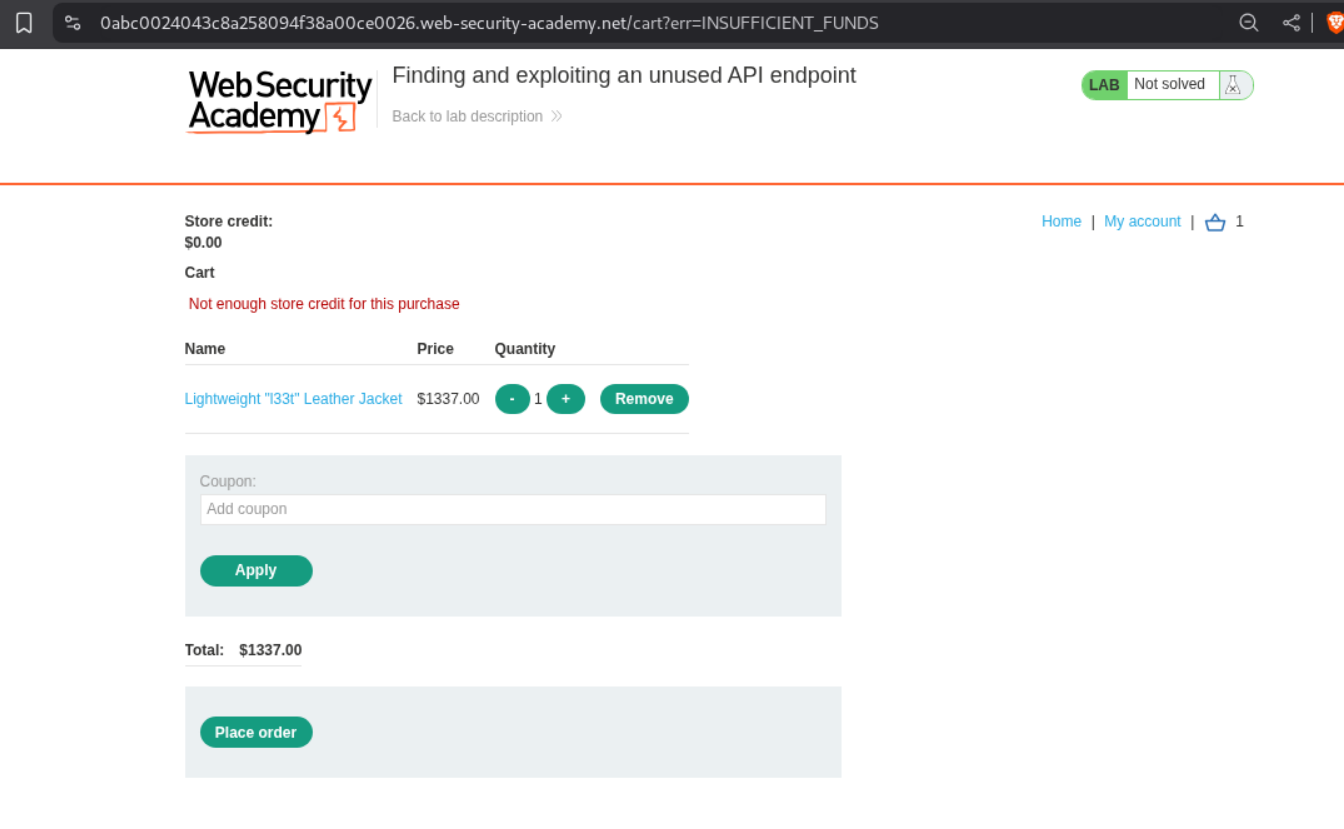Click the lab flask icon
The height and width of the screenshot is (829, 1344).
pyautogui.click(x=1233, y=85)
